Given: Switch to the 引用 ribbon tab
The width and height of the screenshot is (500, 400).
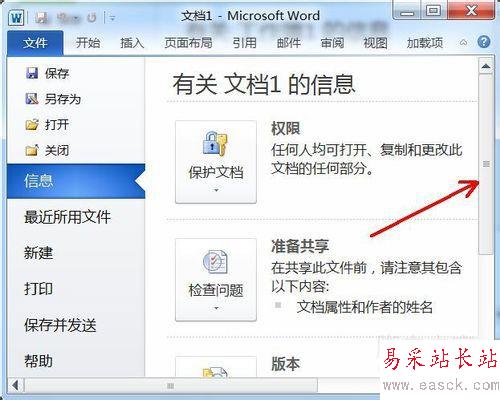Looking at the screenshot, I should tap(245, 43).
